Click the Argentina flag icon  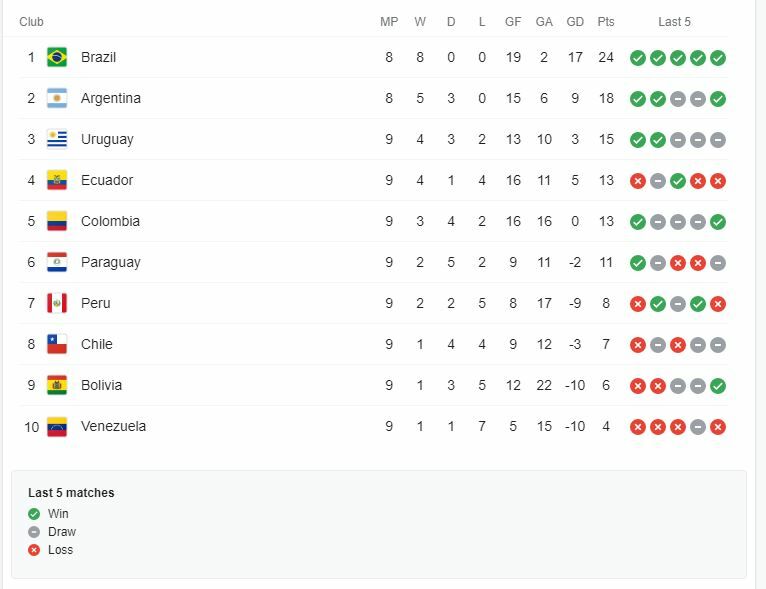click(57, 98)
